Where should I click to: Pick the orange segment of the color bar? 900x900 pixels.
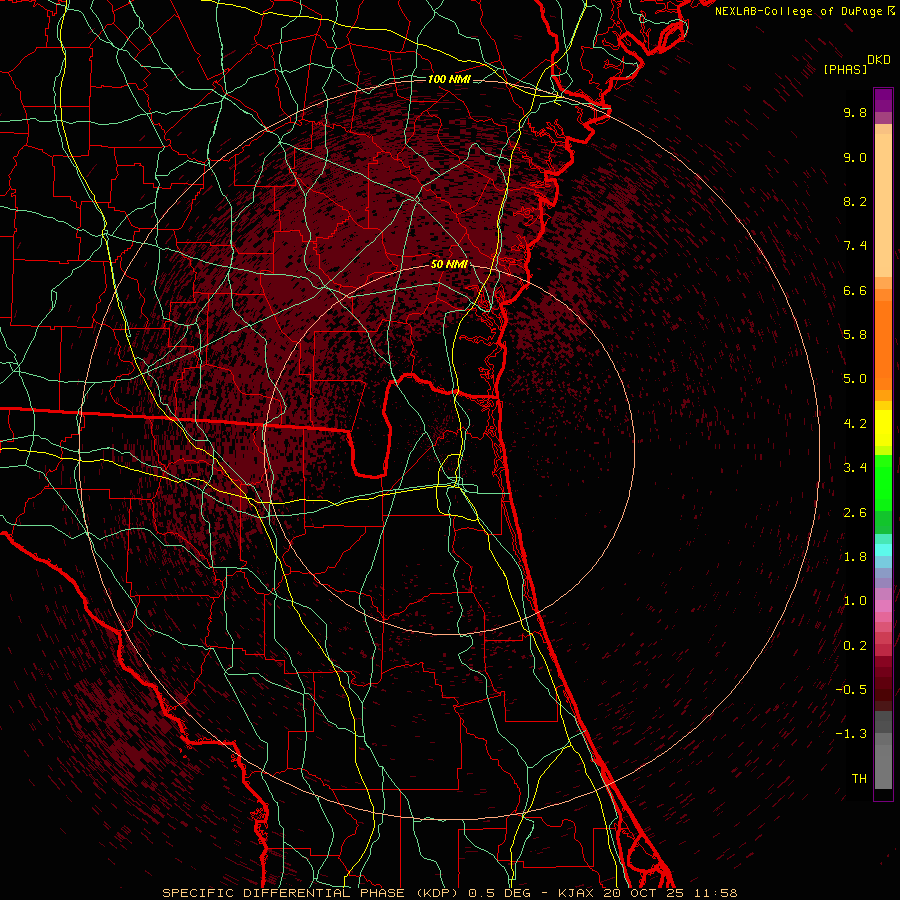click(x=883, y=344)
